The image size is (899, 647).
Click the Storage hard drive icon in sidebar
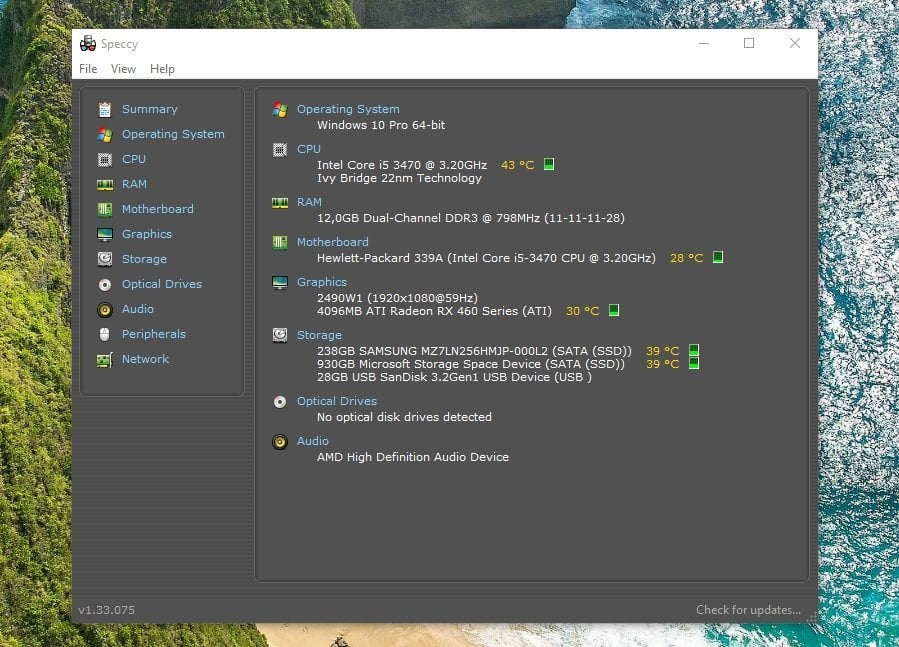tap(104, 259)
